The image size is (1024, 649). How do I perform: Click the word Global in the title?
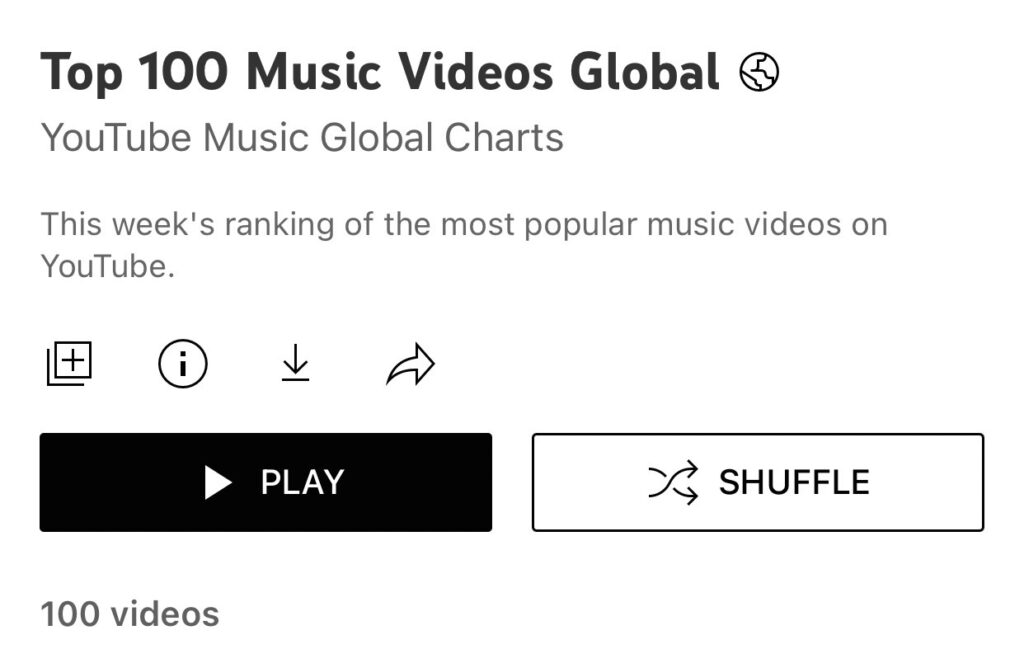pyautogui.click(x=645, y=72)
